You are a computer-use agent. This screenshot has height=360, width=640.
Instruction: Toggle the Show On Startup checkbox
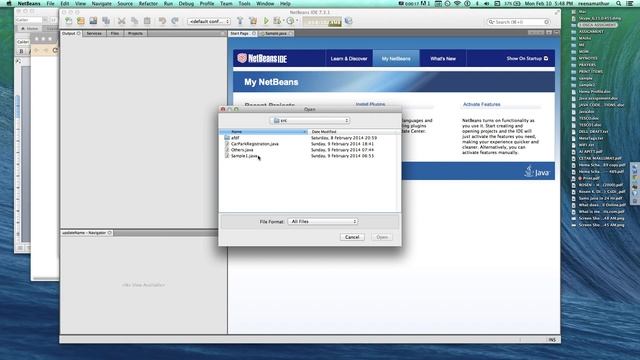tap(546, 58)
